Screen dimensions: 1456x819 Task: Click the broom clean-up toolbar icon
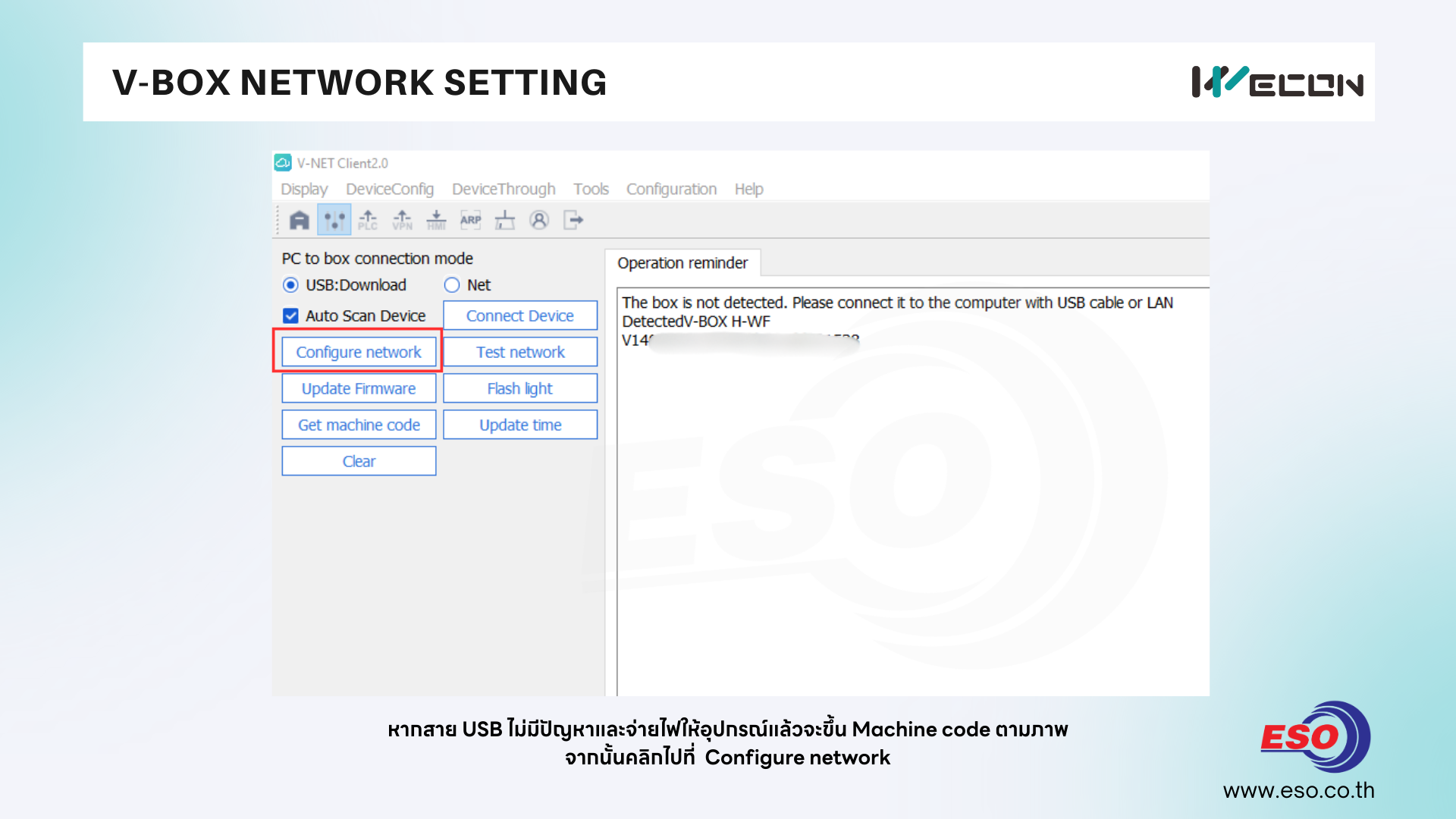(504, 221)
